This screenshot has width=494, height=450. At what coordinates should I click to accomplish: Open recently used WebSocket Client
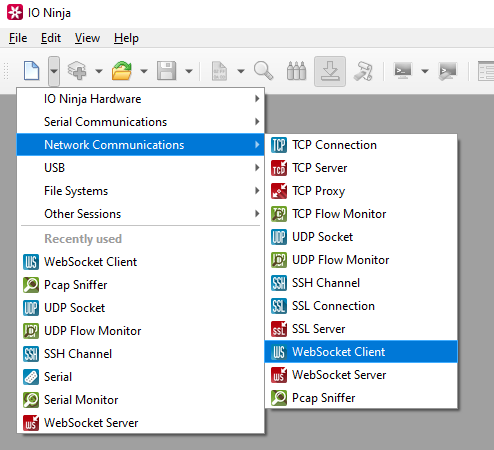pyautogui.click(x=141, y=262)
